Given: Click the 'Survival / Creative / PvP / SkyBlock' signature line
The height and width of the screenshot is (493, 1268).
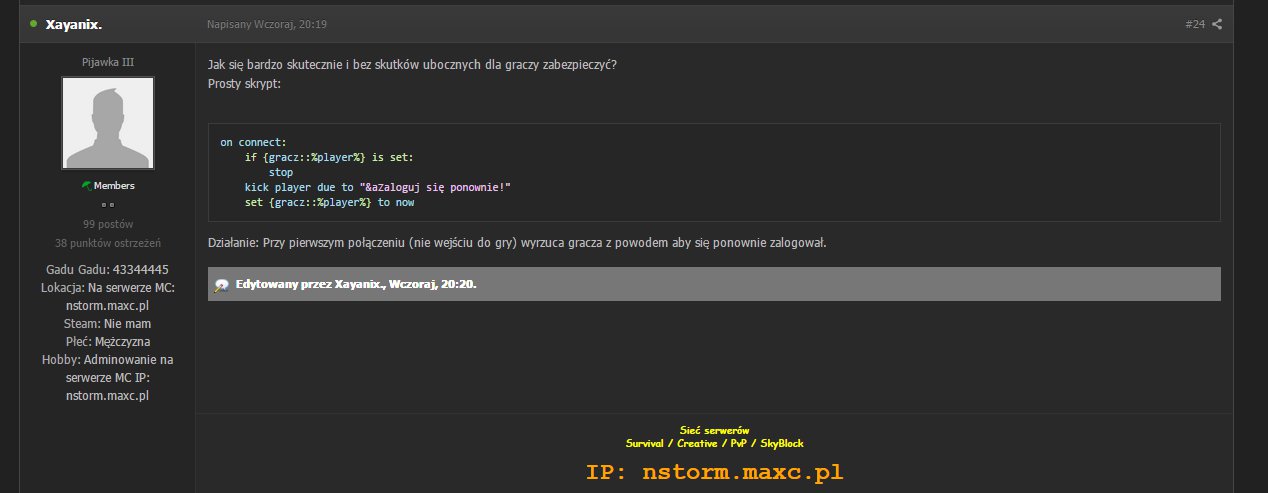Looking at the screenshot, I should 714,443.
